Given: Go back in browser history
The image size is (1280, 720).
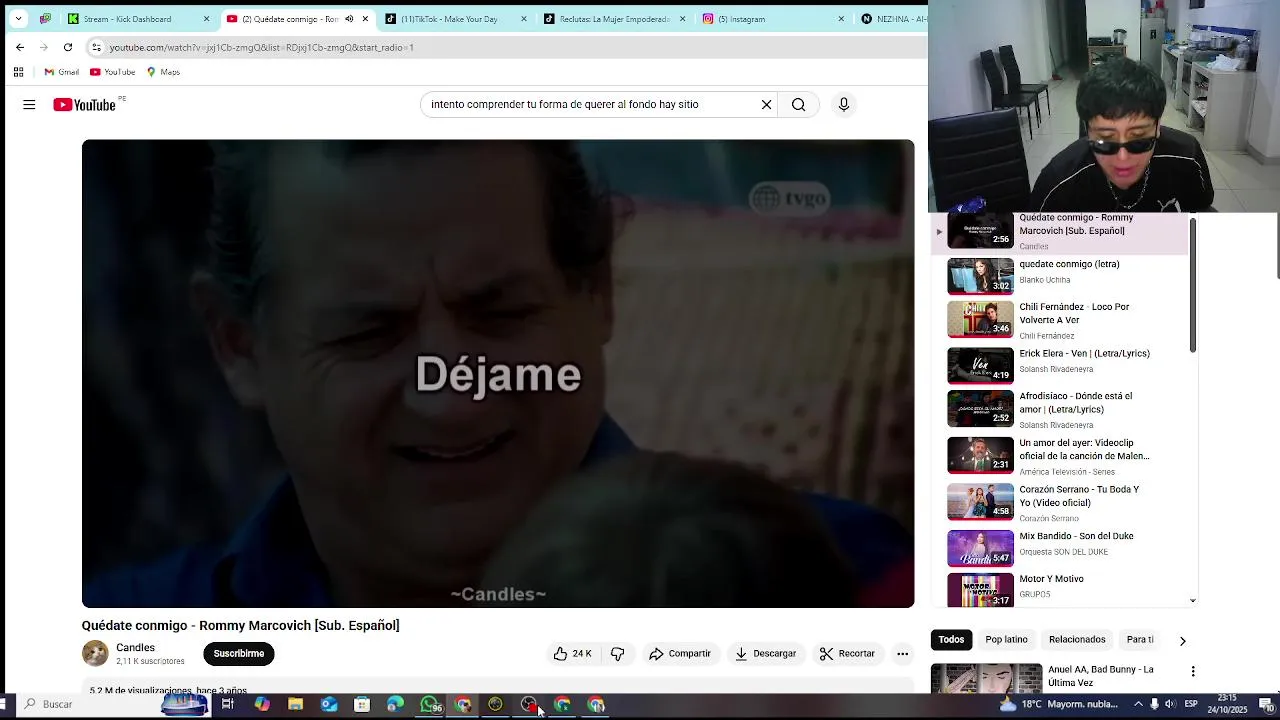Looking at the screenshot, I should (x=20, y=47).
